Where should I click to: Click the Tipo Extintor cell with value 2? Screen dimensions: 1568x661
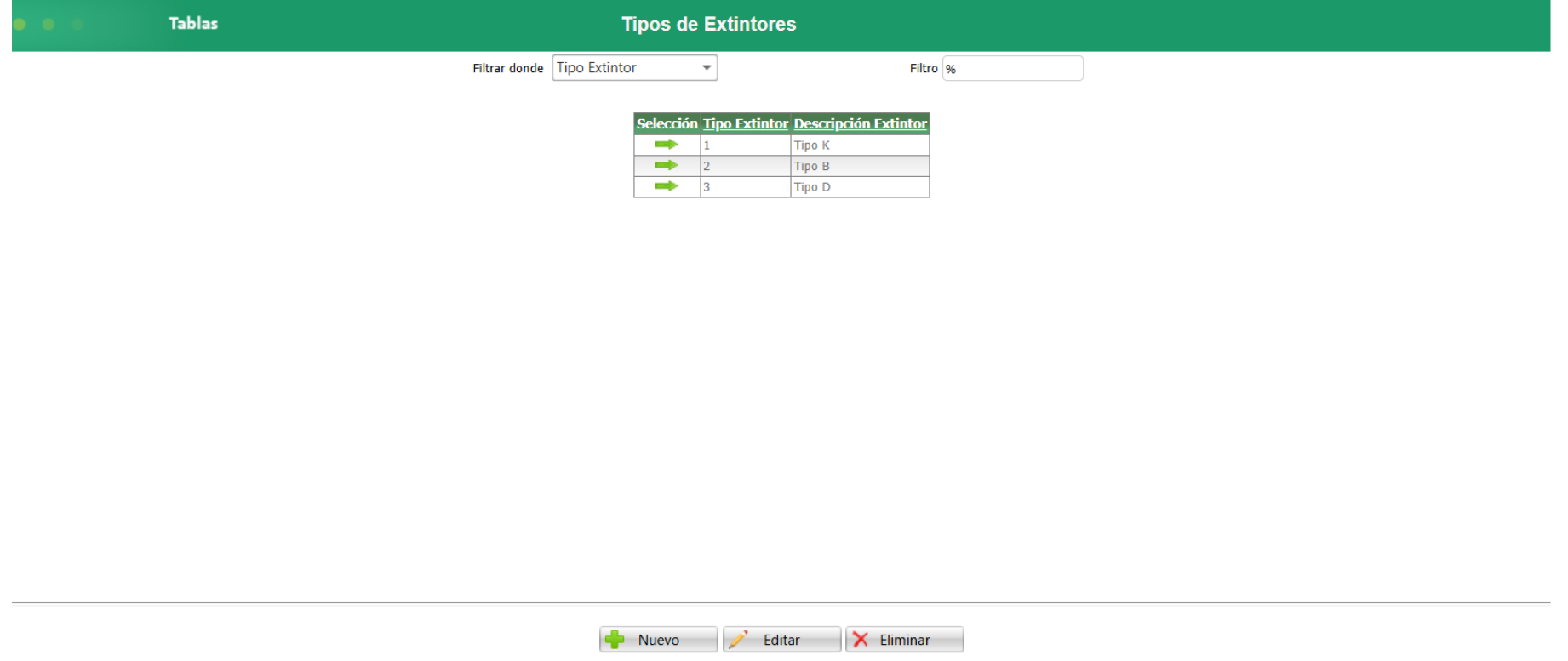coord(746,166)
